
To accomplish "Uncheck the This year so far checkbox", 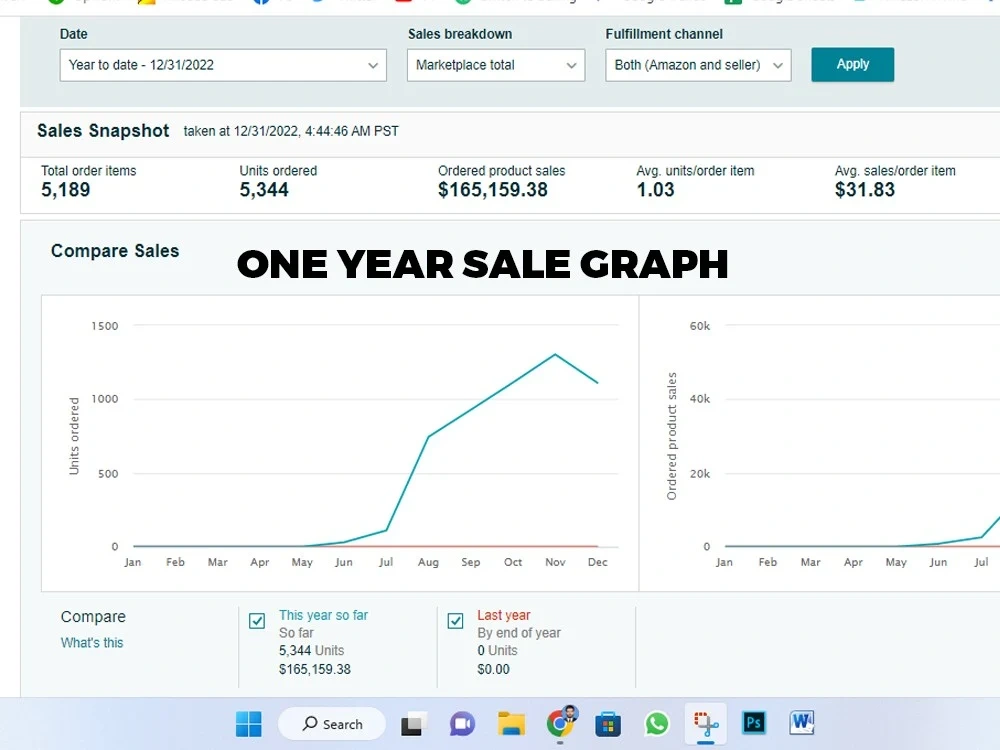I will point(257,621).
